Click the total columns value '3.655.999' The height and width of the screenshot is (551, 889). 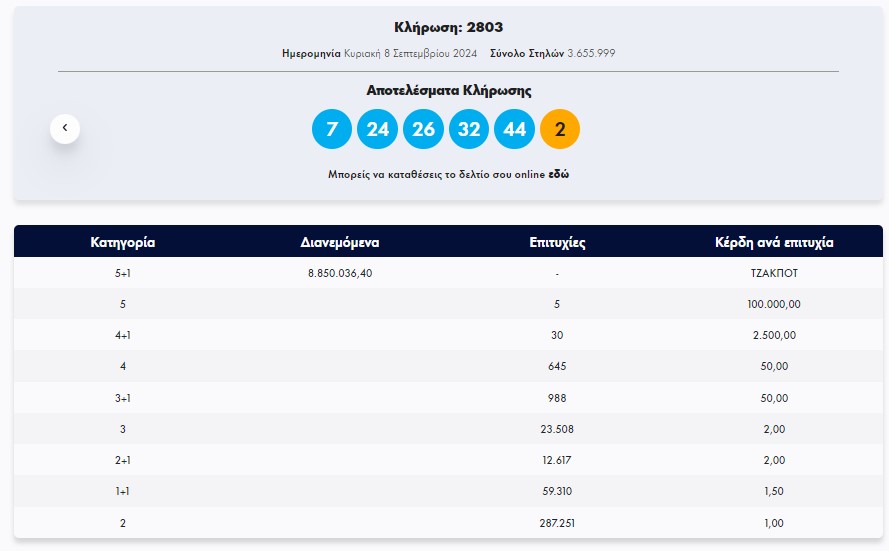click(x=591, y=53)
